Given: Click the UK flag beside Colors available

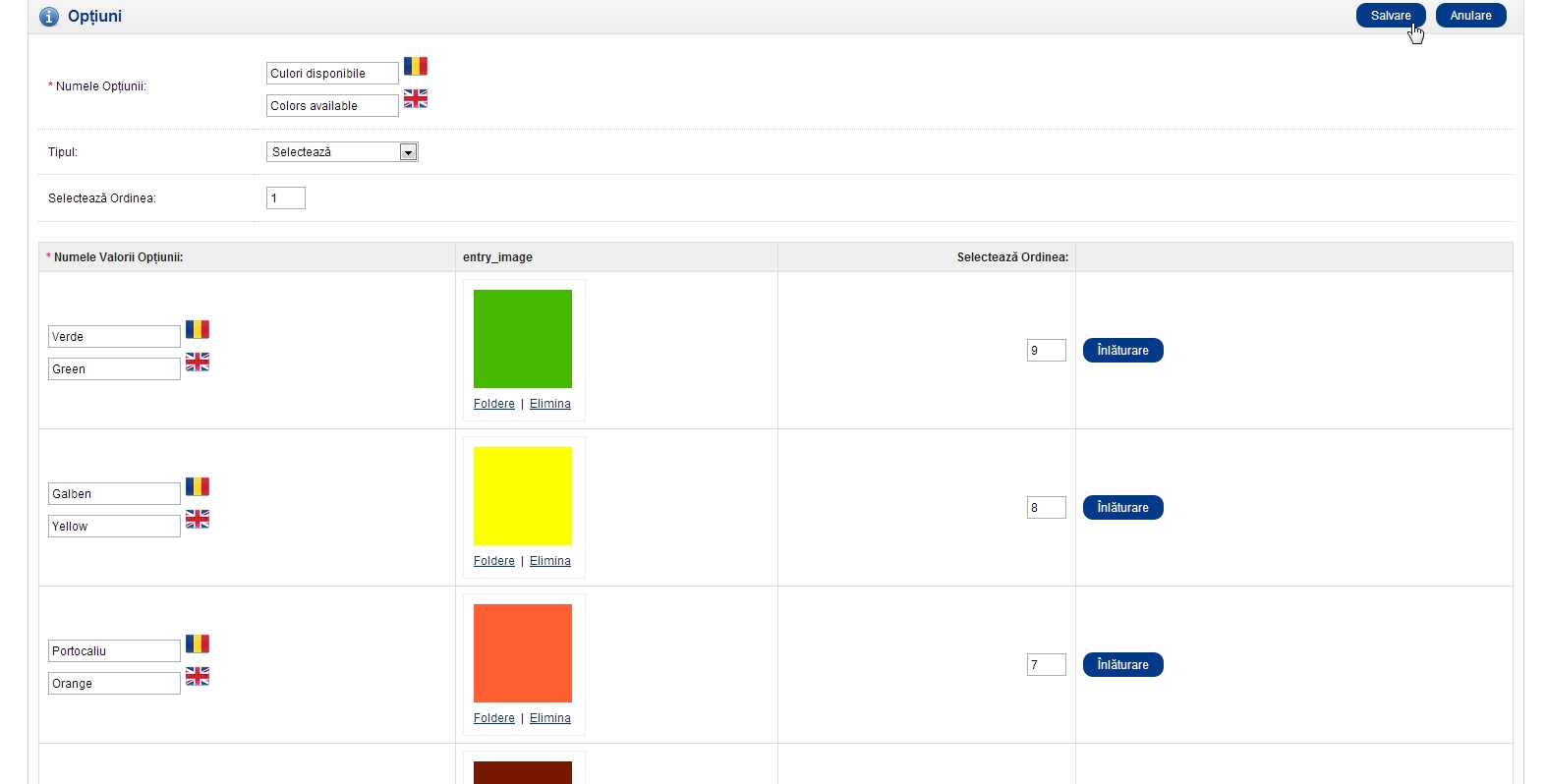Looking at the screenshot, I should click(415, 98).
